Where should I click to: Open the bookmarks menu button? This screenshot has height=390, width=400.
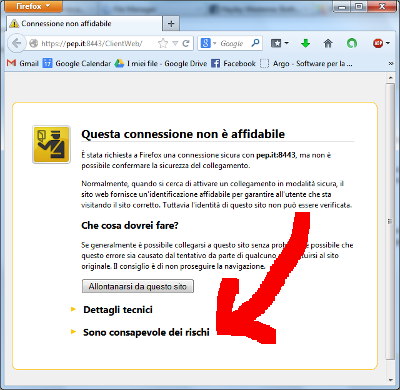(x=279, y=43)
